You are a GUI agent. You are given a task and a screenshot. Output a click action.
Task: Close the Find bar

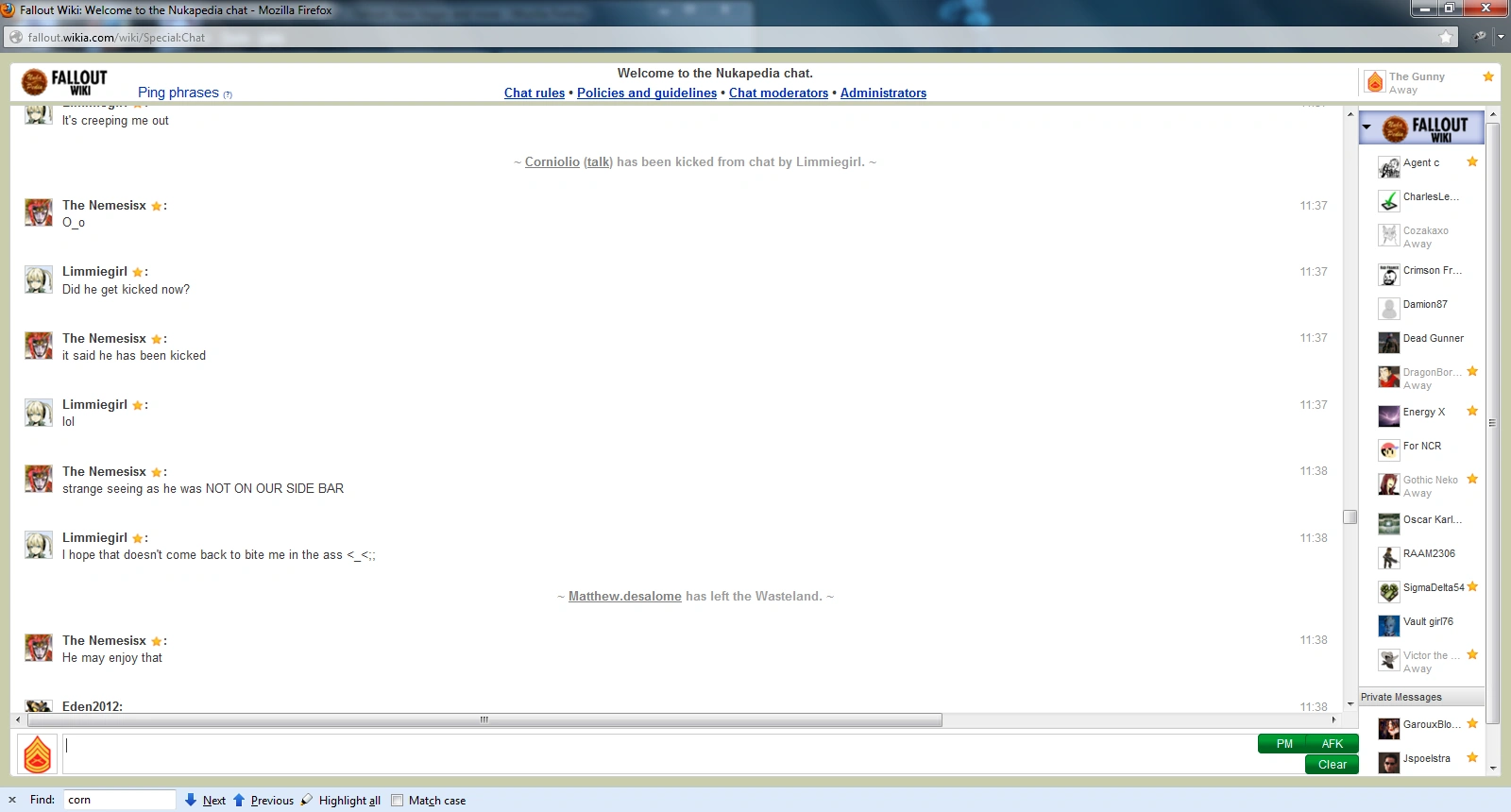click(12, 800)
